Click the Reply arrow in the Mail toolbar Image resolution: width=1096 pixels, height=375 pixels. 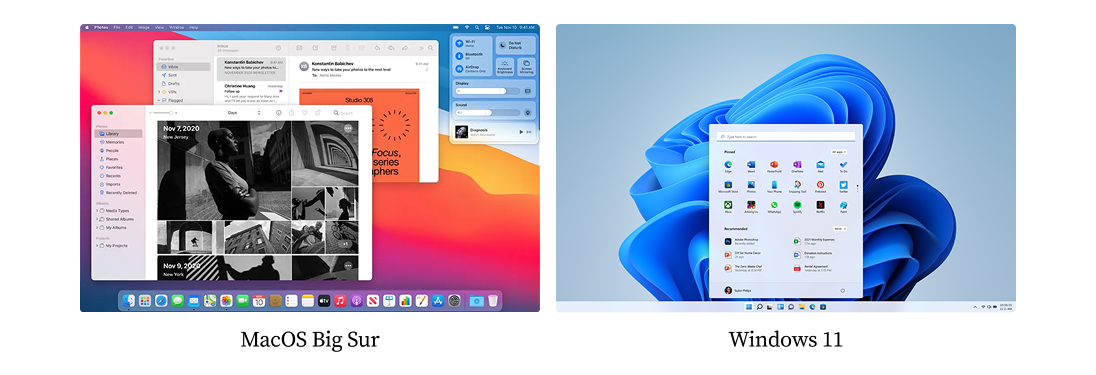pyautogui.click(x=377, y=48)
